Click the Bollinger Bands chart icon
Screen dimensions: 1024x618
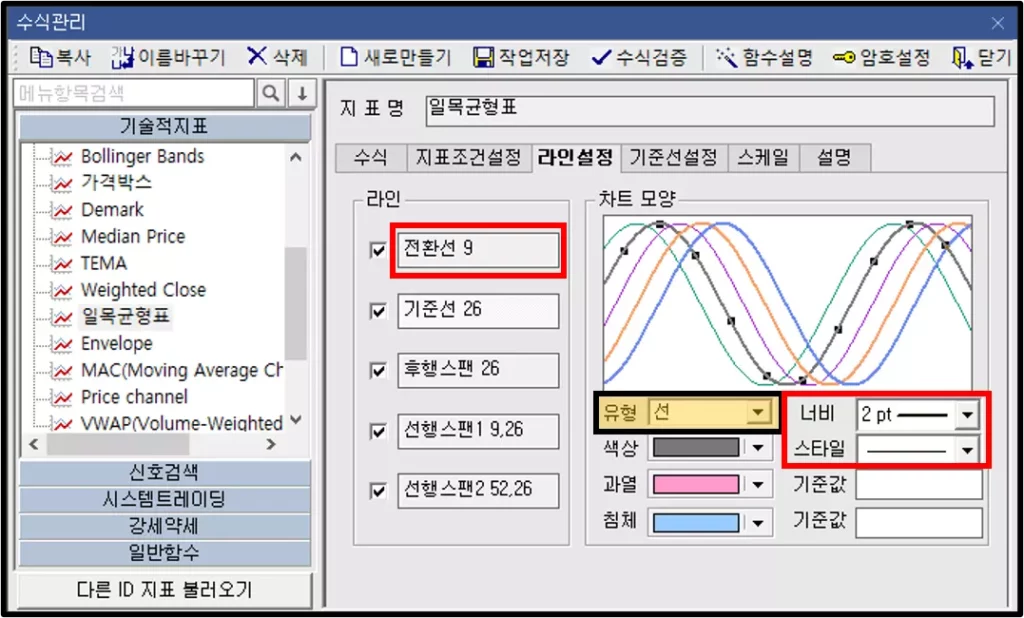coord(63,157)
